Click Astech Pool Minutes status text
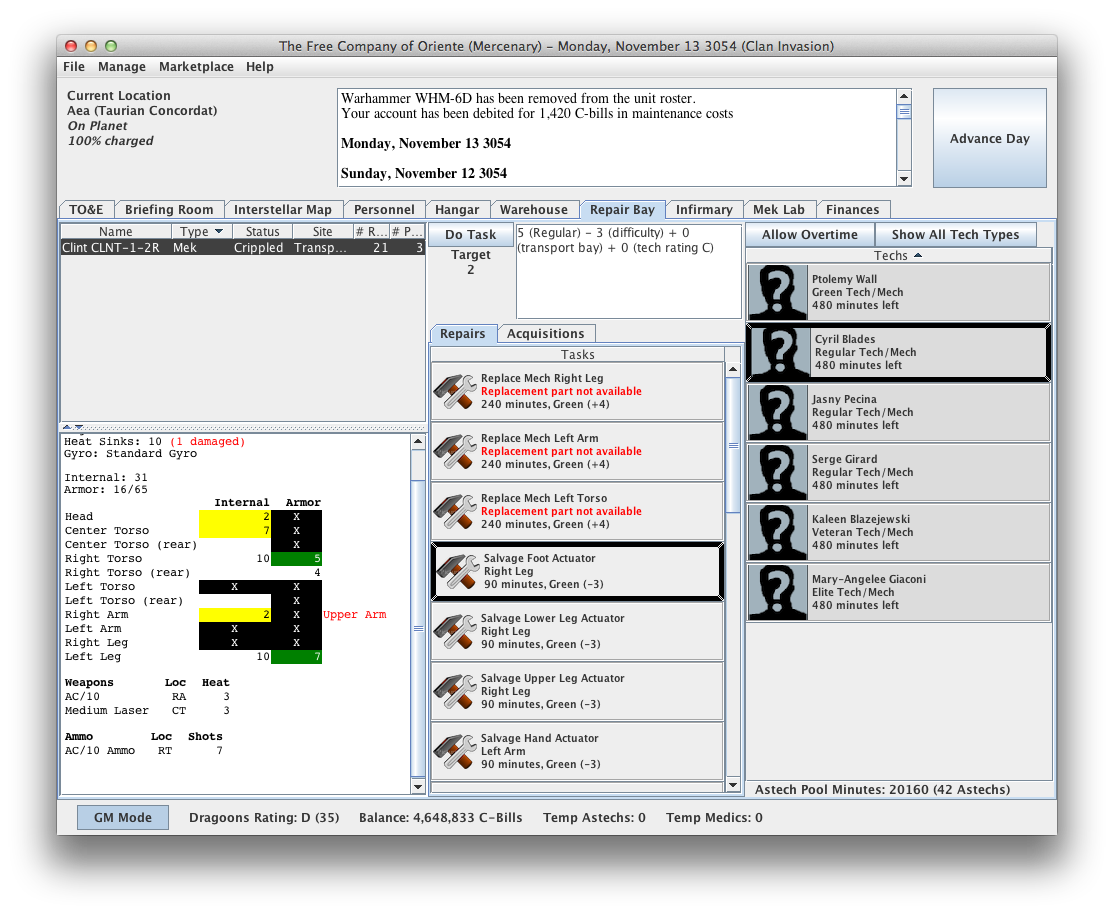1114x914 pixels. (x=882, y=790)
